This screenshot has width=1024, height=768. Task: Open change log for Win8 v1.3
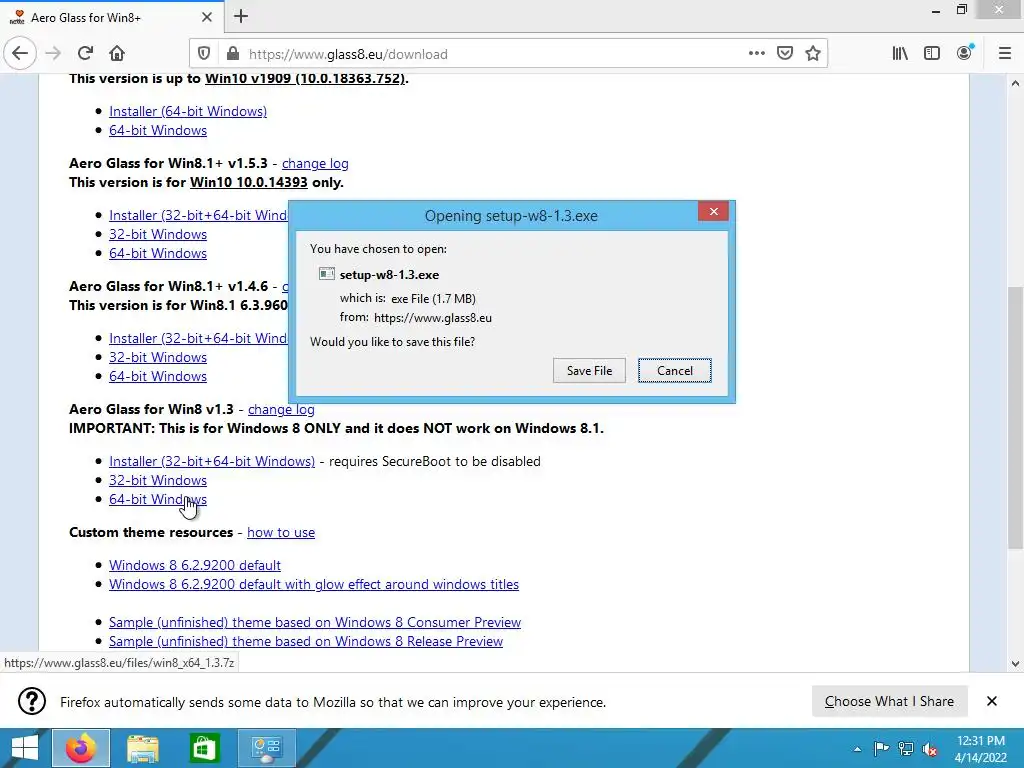point(281,409)
